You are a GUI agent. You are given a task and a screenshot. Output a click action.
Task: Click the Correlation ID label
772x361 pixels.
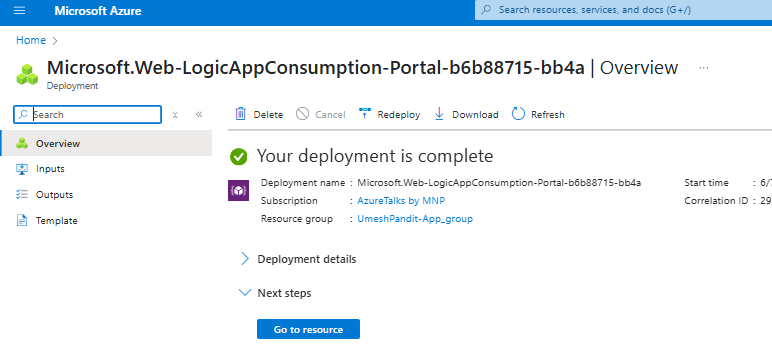716,201
